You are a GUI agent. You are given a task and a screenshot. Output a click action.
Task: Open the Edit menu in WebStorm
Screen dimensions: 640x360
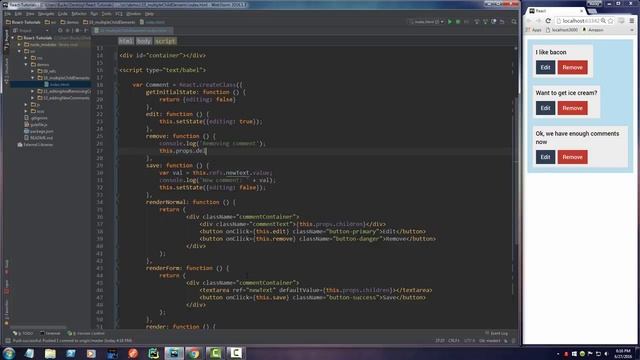click(x=18, y=14)
